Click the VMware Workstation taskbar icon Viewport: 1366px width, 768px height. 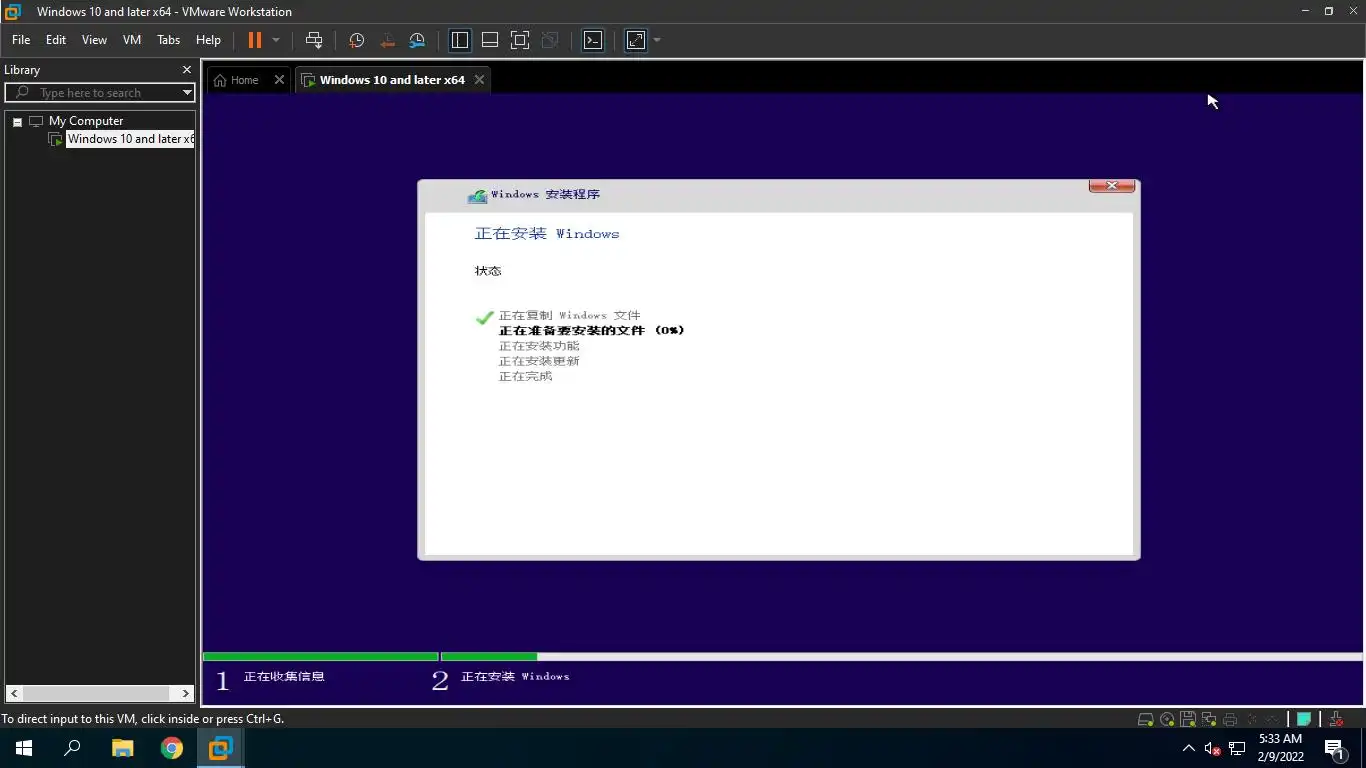(x=220, y=748)
